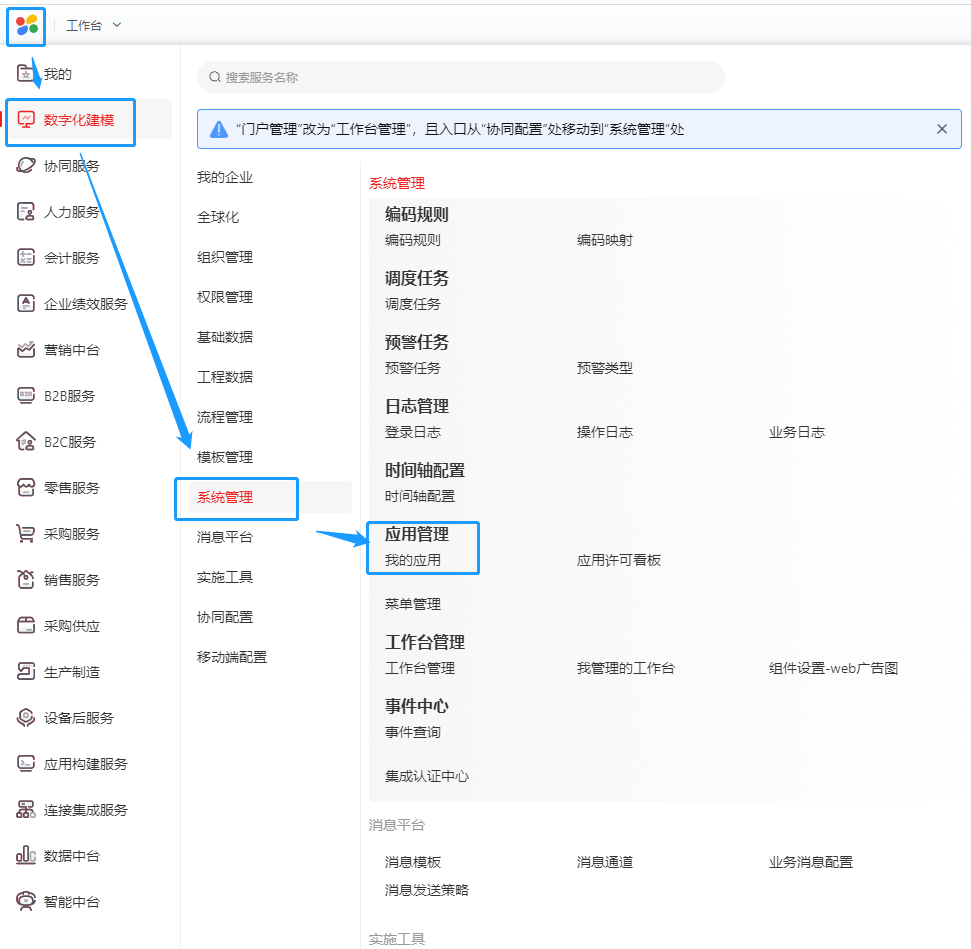Screen dimensions: 971x949
Task: Click the 会计服务 calculator icon
Action: (x=27, y=258)
